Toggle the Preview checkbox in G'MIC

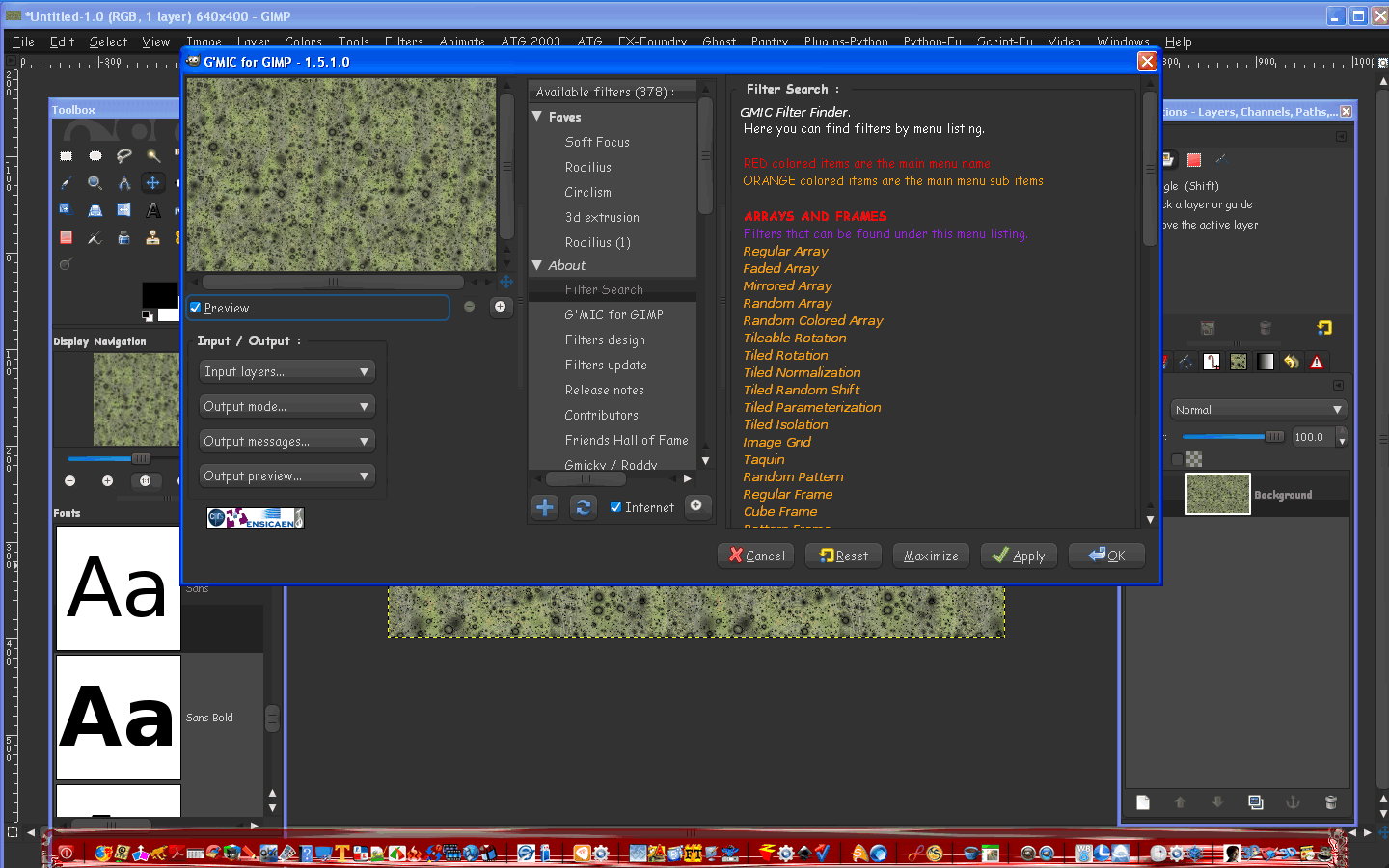[196, 308]
